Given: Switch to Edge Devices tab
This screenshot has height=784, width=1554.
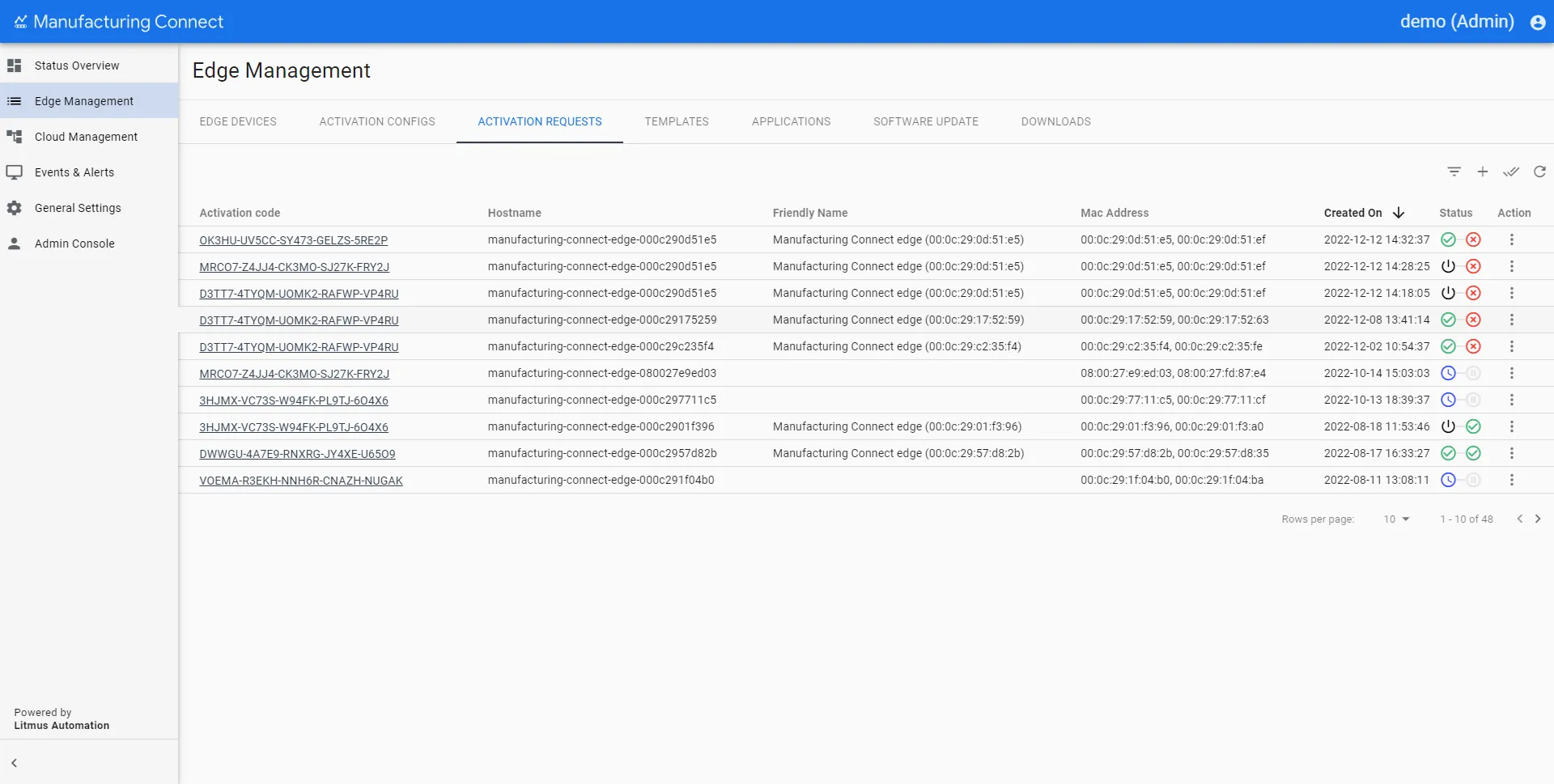Looking at the screenshot, I should 238,121.
